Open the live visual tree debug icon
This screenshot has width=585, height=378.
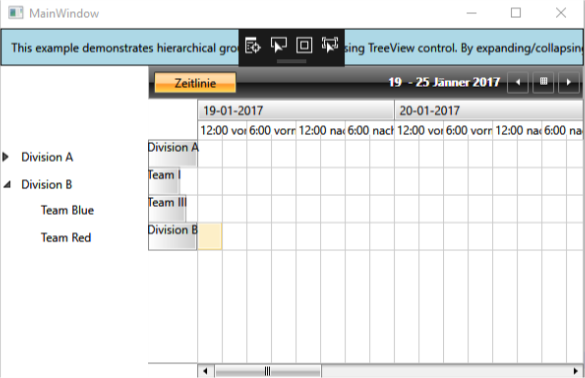click(x=253, y=46)
